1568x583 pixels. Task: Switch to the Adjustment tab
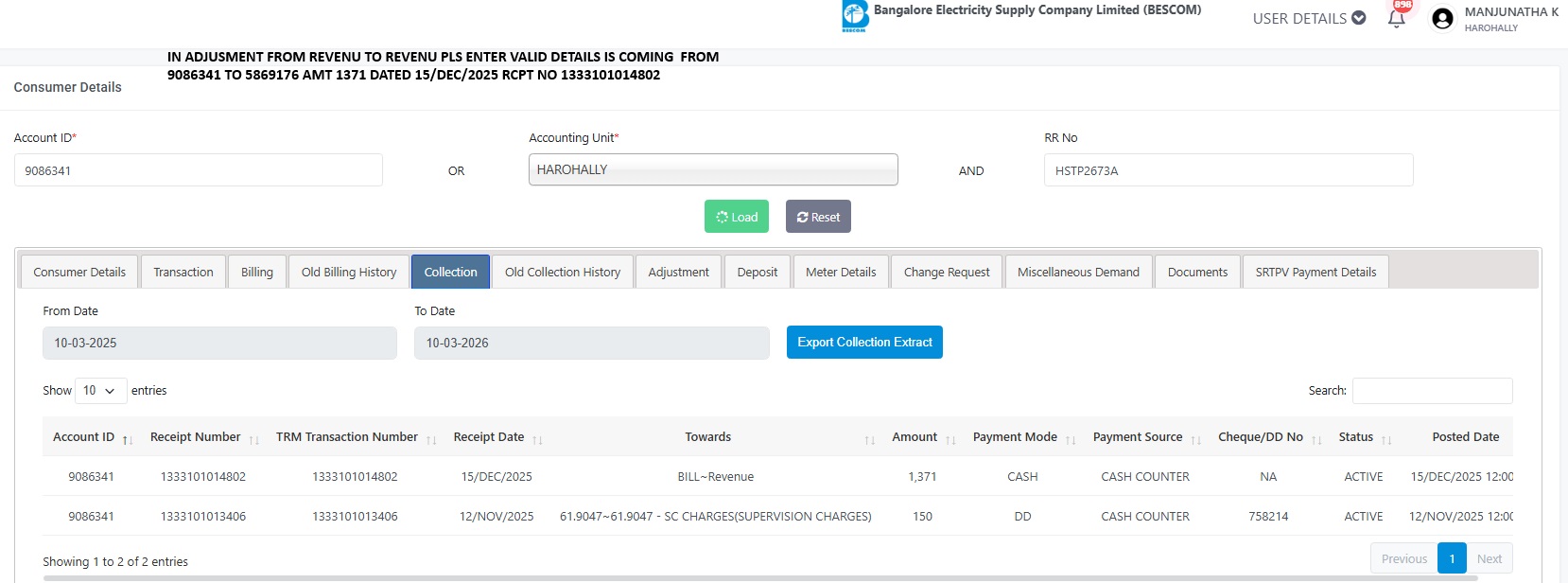[678, 272]
